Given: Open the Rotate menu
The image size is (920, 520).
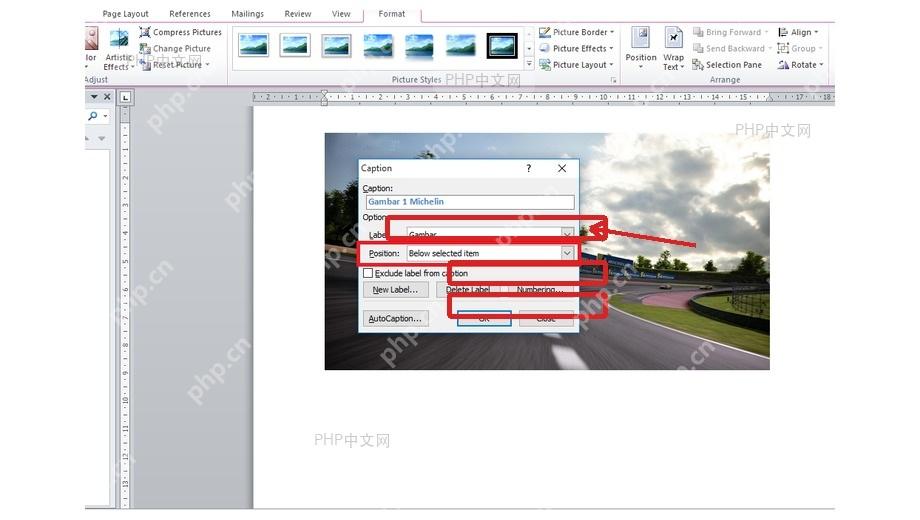Looking at the screenshot, I should [x=800, y=65].
